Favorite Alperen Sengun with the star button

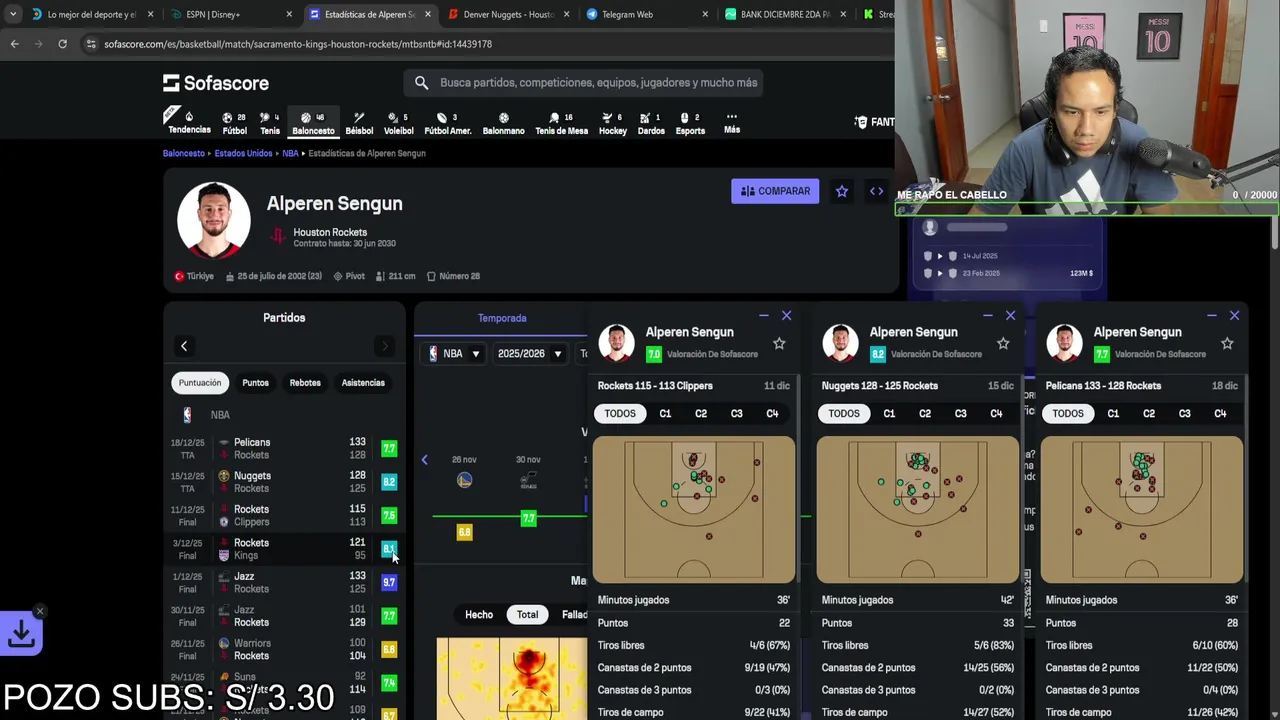click(x=842, y=191)
